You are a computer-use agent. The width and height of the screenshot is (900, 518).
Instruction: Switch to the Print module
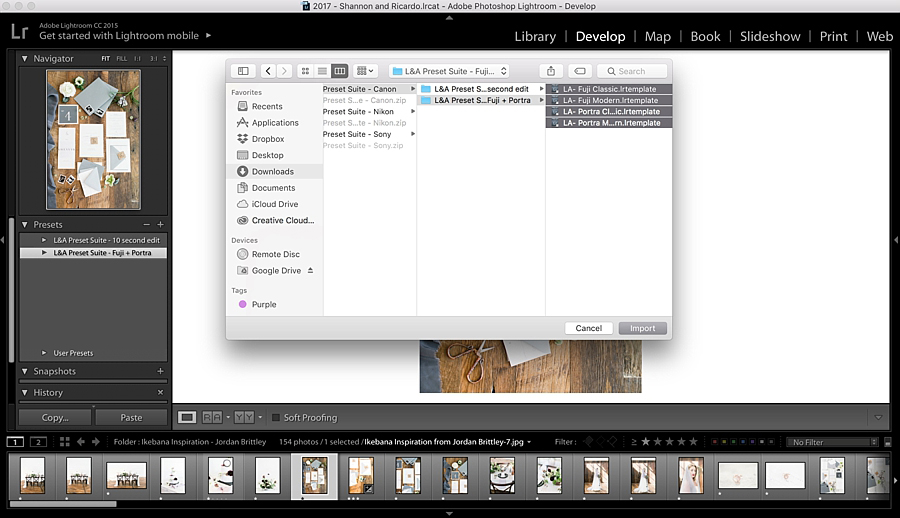coord(833,36)
